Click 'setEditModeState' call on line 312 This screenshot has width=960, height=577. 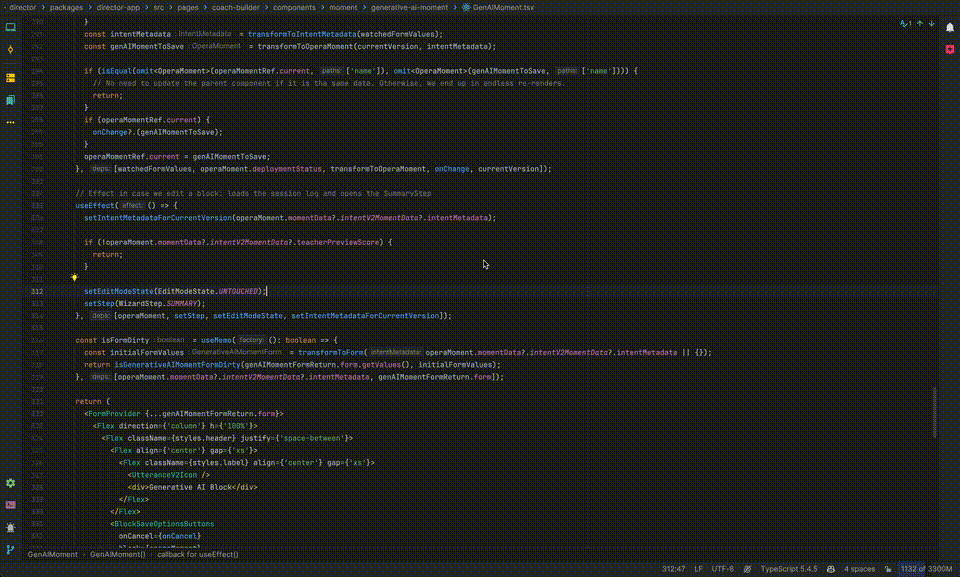(119, 292)
